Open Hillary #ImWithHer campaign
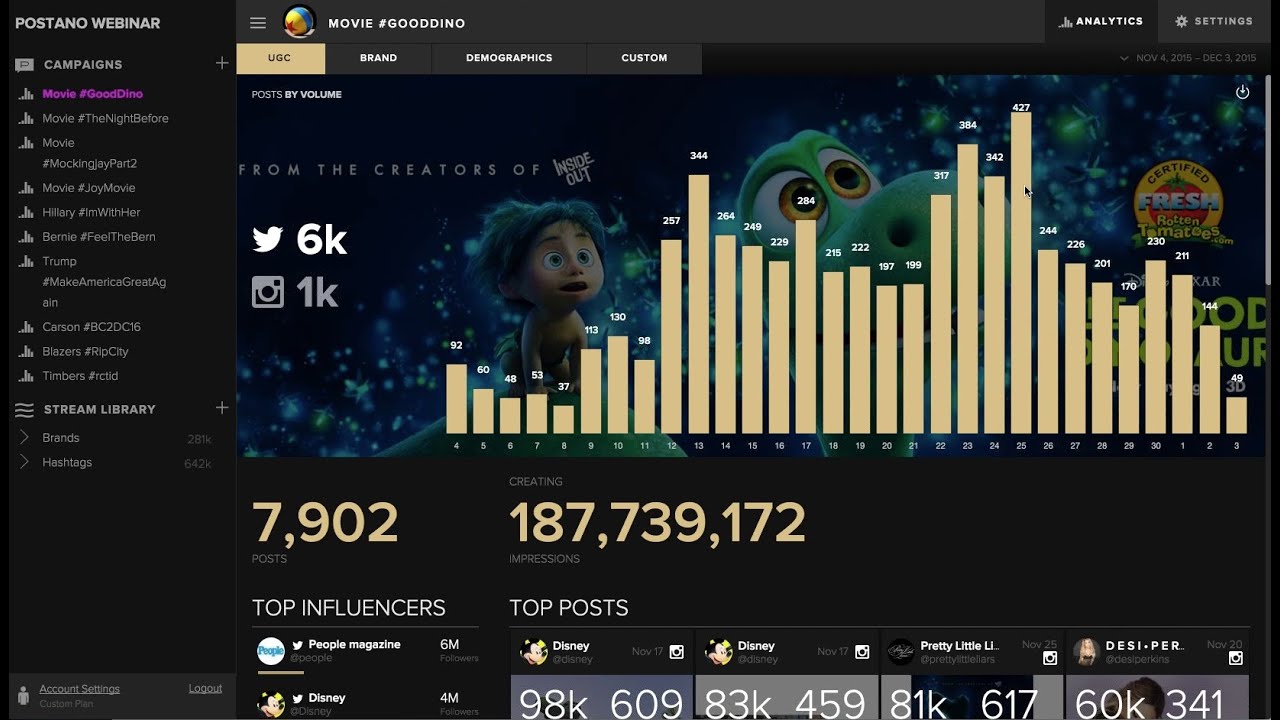The width and height of the screenshot is (1280, 720). click(x=91, y=213)
